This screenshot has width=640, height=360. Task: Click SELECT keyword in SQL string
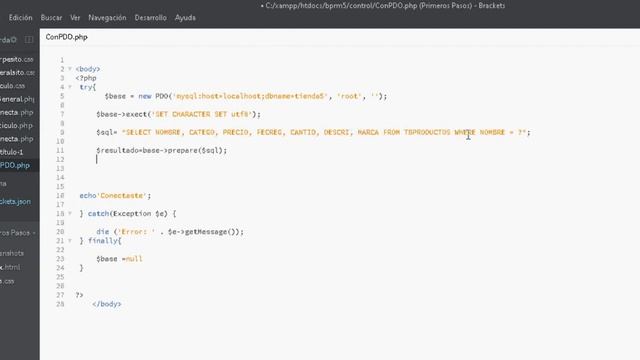[x=138, y=132]
